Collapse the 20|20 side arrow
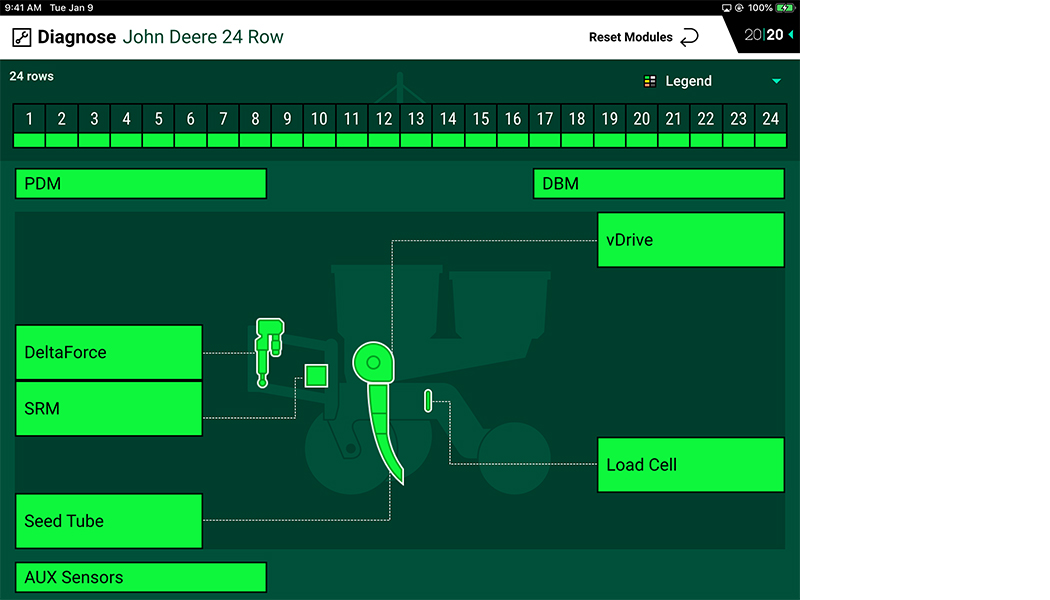This screenshot has height=600, width=1050. coord(791,35)
